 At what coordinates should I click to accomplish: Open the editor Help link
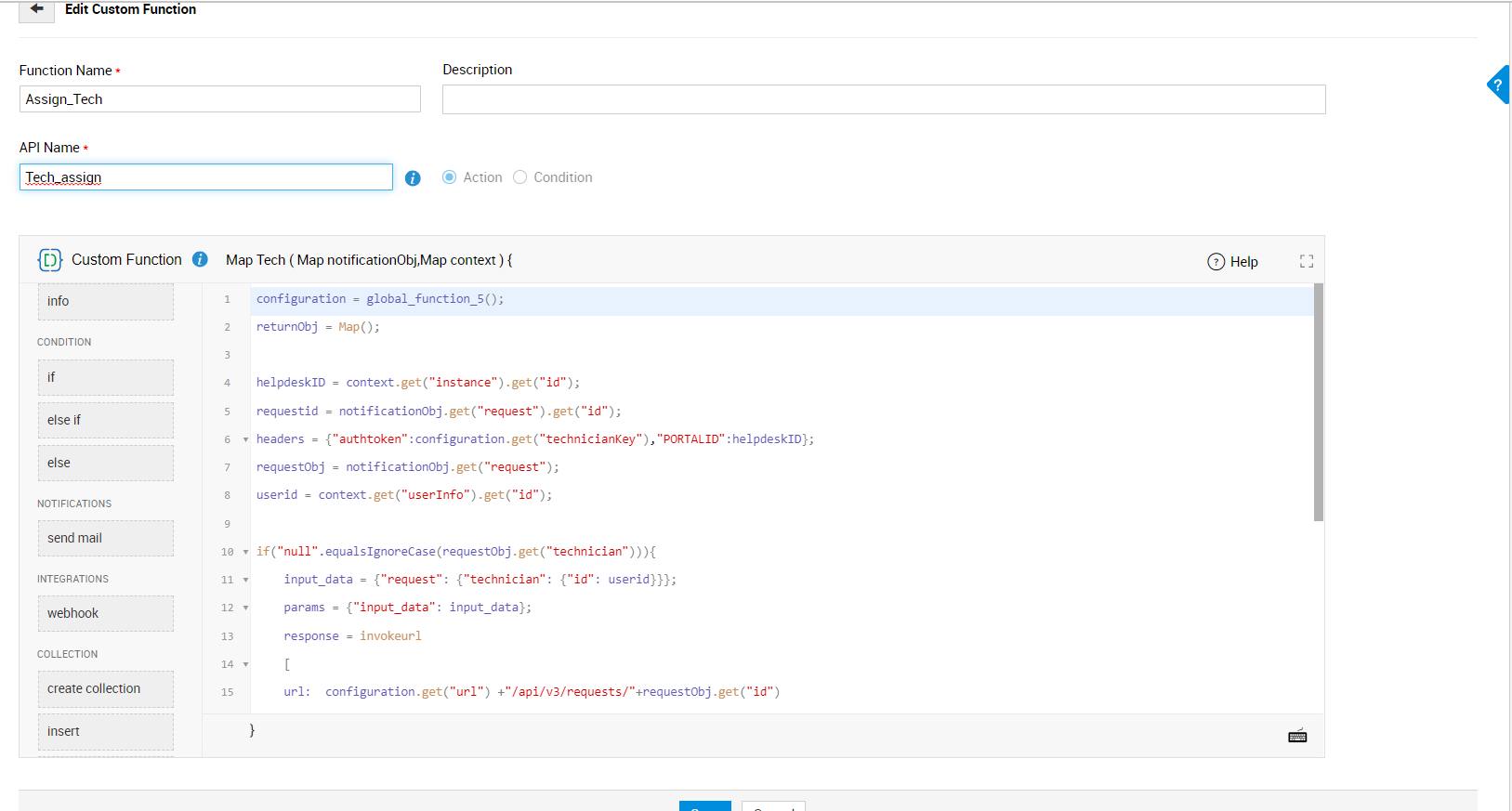point(1232,262)
